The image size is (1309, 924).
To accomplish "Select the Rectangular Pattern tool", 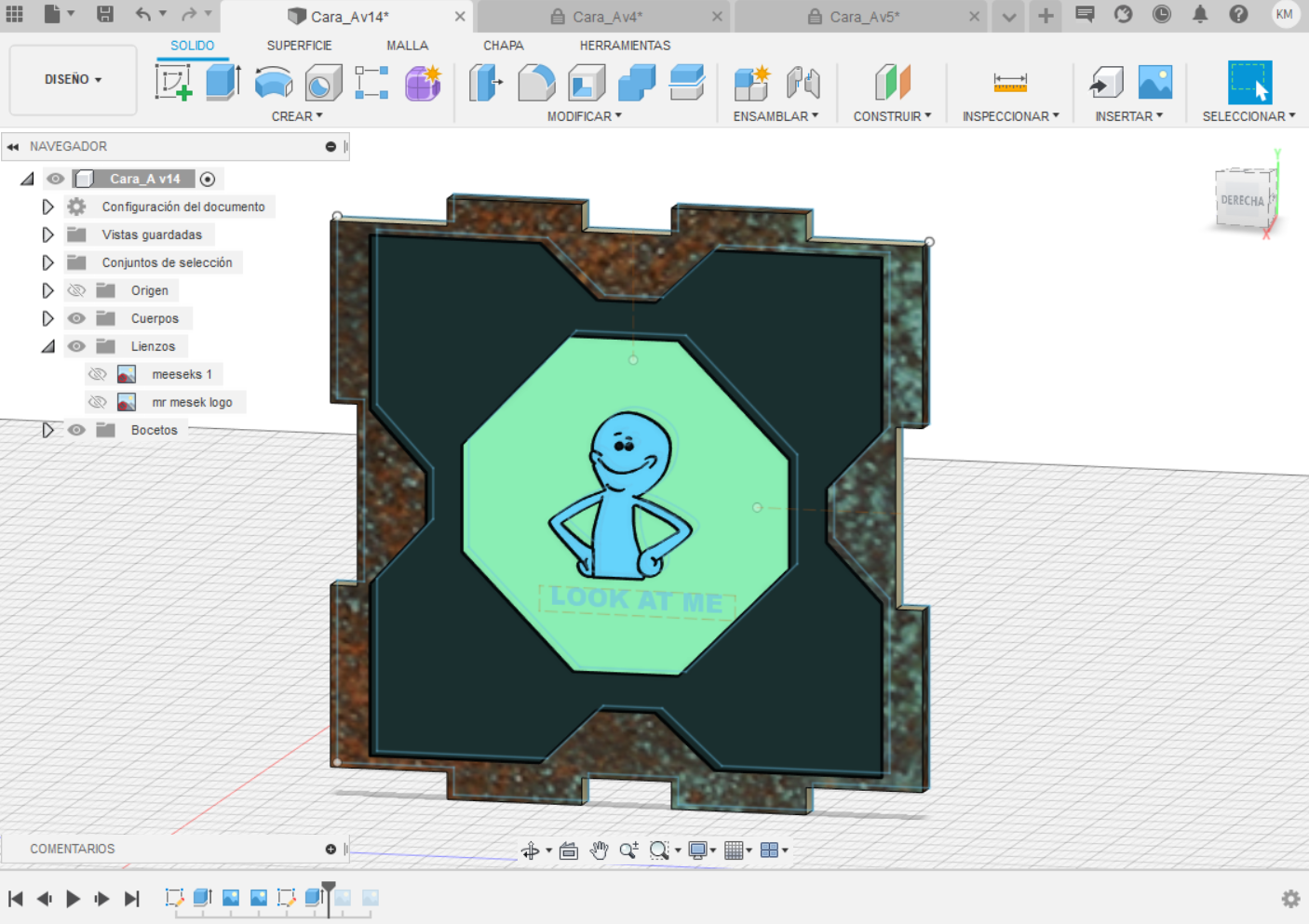I will click(371, 83).
